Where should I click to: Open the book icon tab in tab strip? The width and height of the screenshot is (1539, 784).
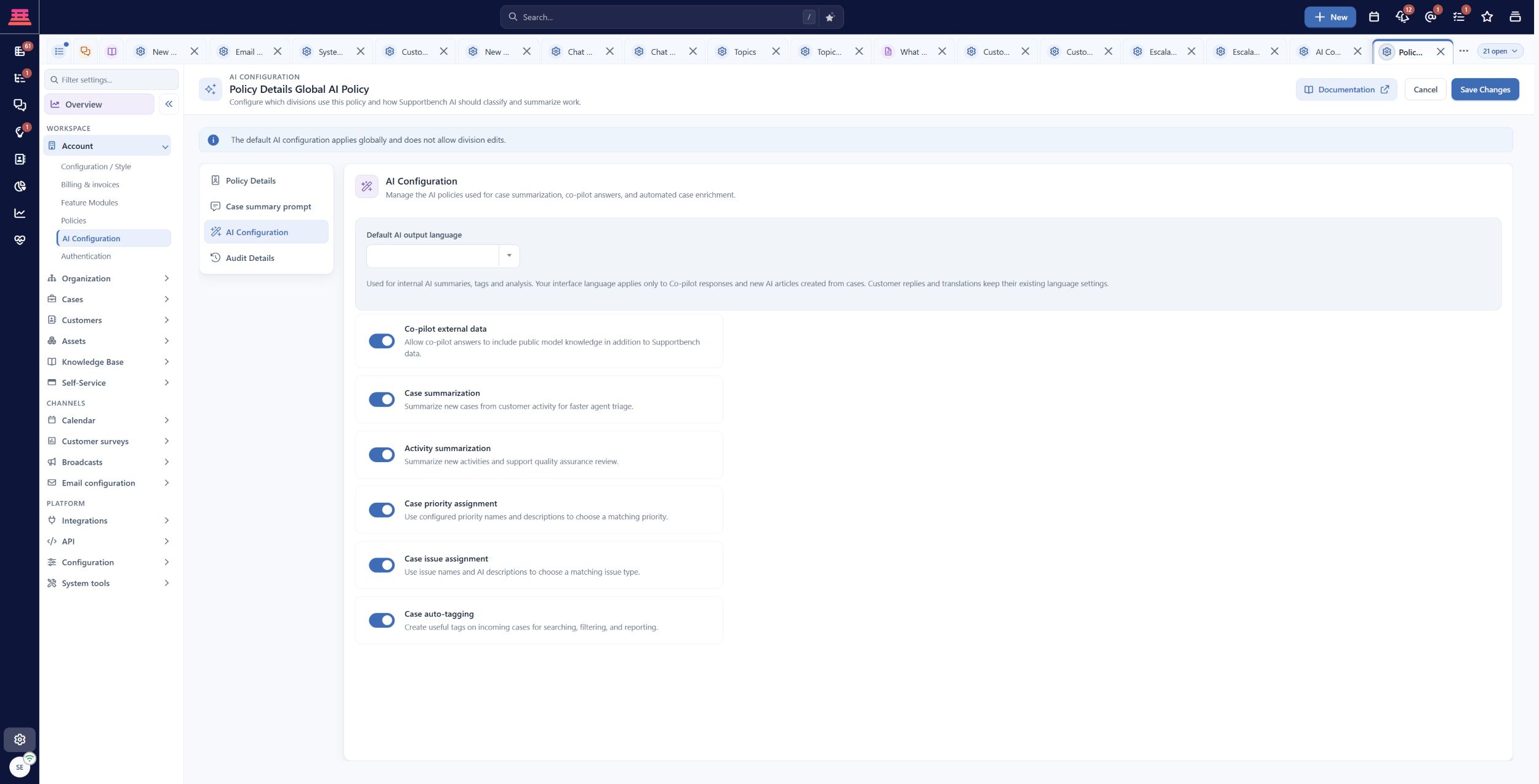111,52
